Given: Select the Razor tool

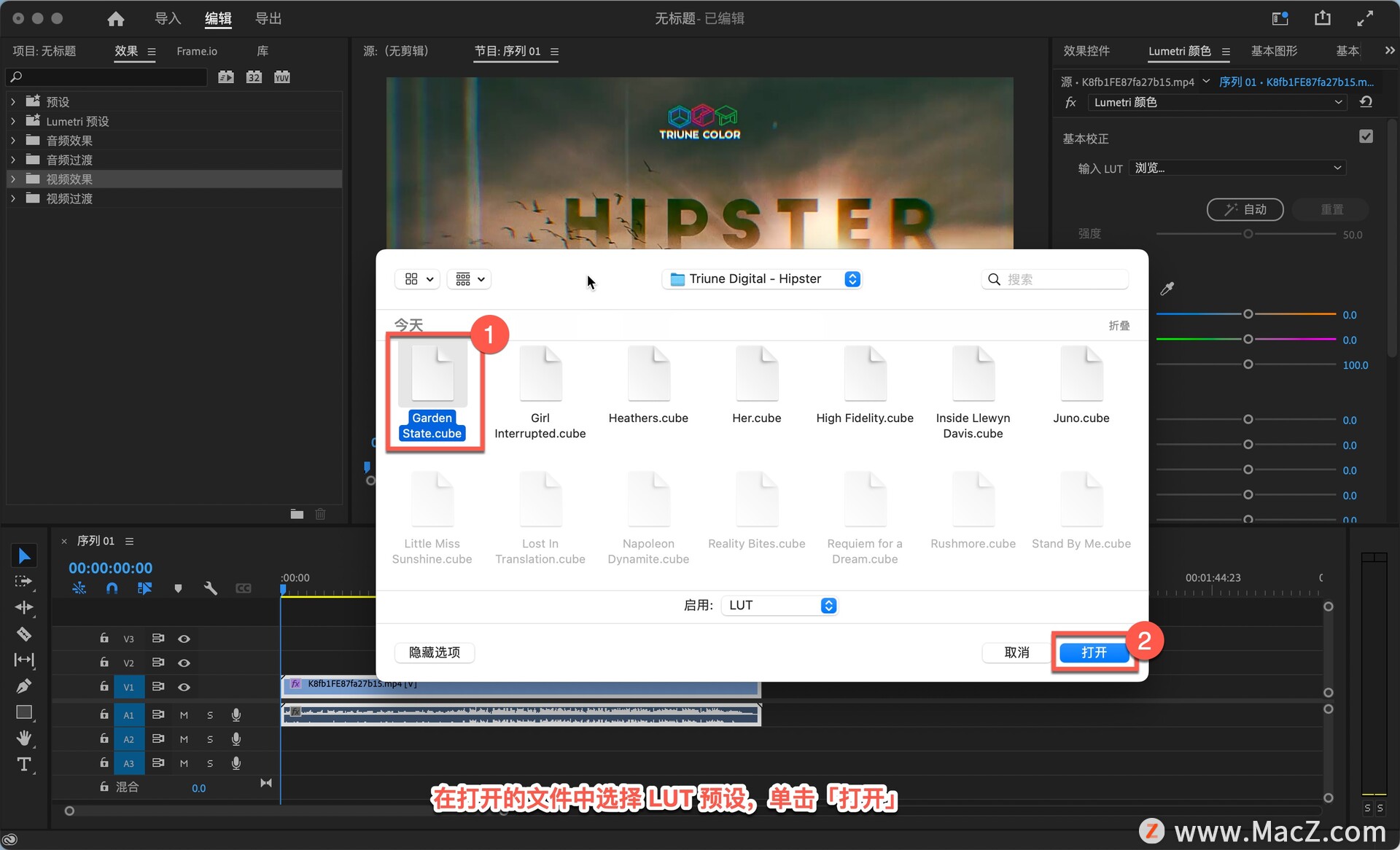Looking at the screenshot, I should tap(24, 633).
